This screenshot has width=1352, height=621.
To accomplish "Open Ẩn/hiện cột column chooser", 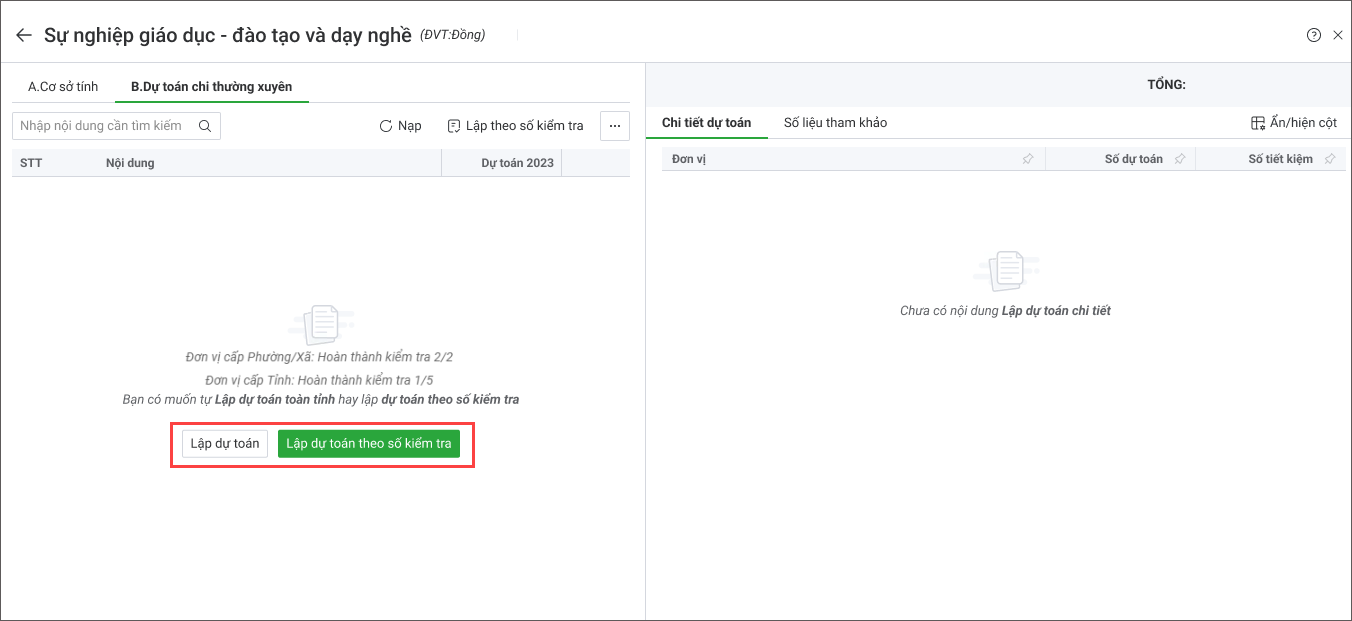I will (1293, 123).
